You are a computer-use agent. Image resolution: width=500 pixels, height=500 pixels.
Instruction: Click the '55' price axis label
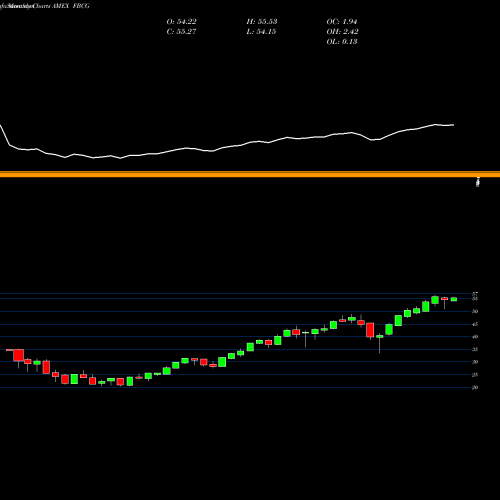475,299
